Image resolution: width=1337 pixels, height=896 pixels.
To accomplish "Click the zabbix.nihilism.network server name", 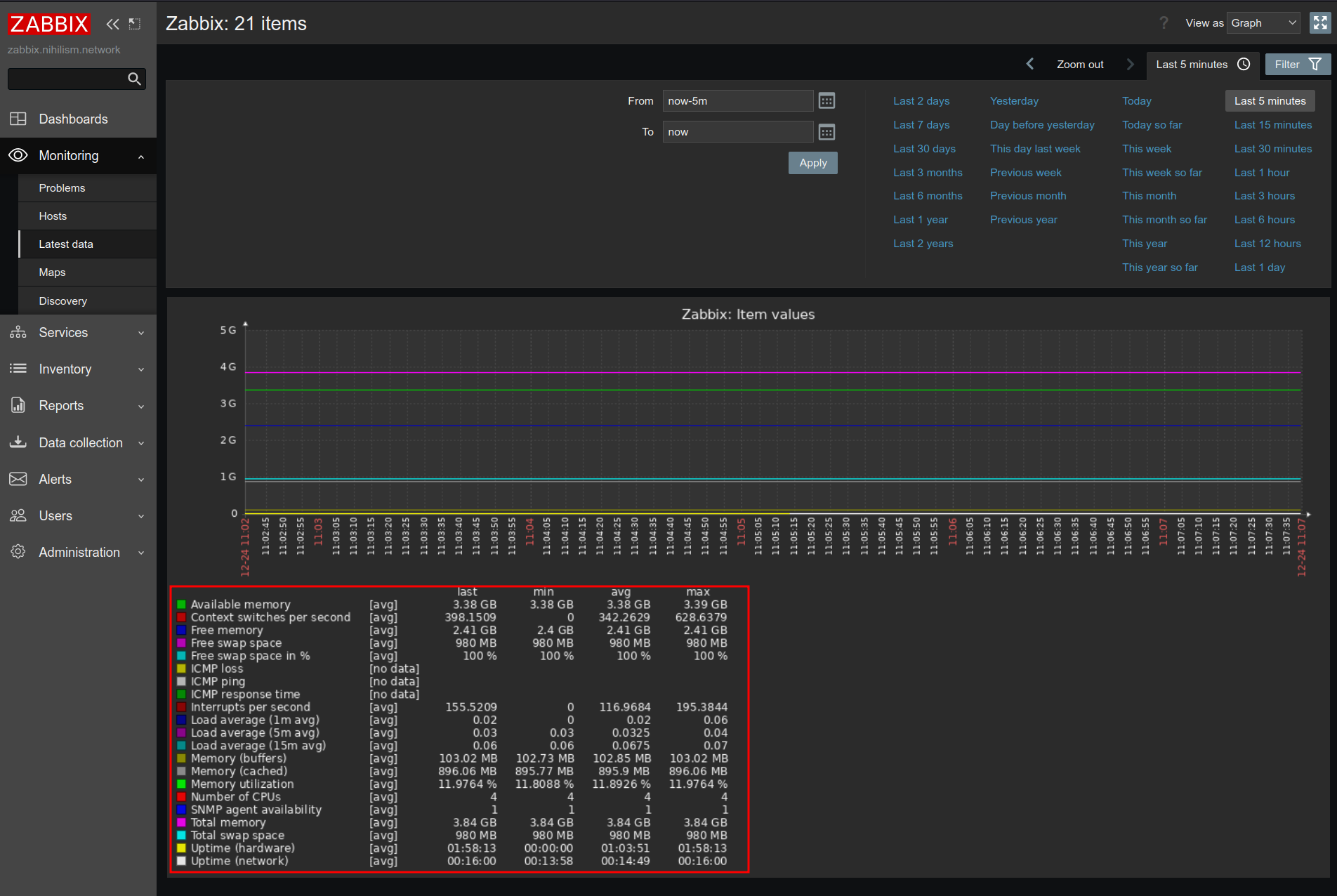I will tap(64, 50).
